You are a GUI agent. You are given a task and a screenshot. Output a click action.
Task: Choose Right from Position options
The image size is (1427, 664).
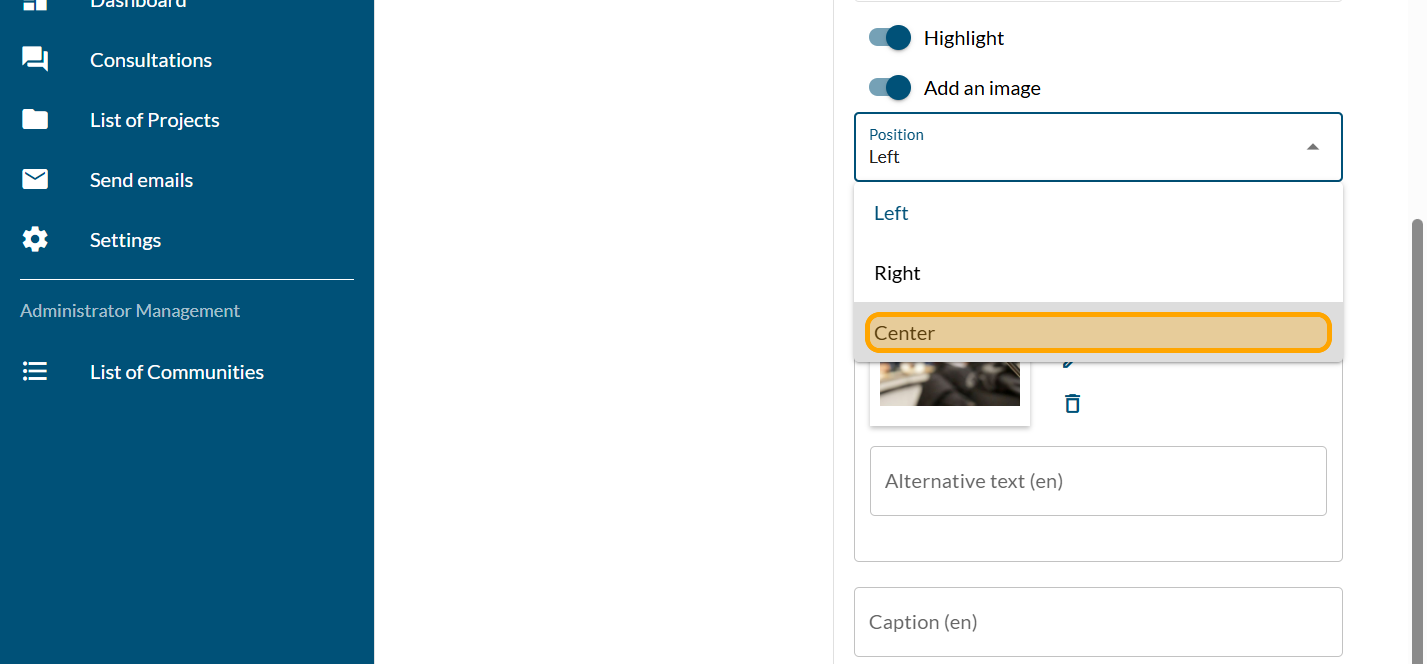point(897,273)
